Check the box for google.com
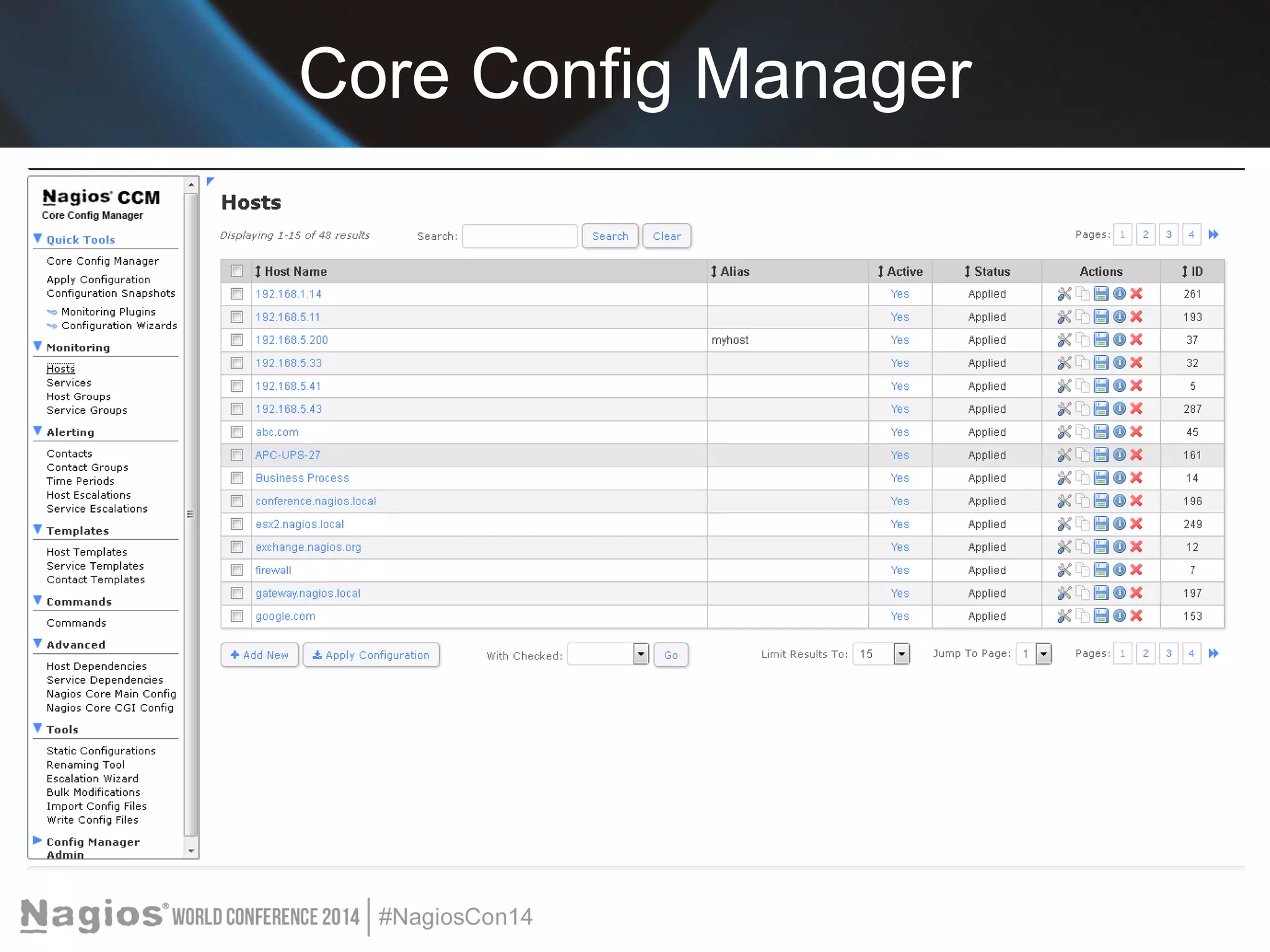1270x952 pixels. point(236,616)
